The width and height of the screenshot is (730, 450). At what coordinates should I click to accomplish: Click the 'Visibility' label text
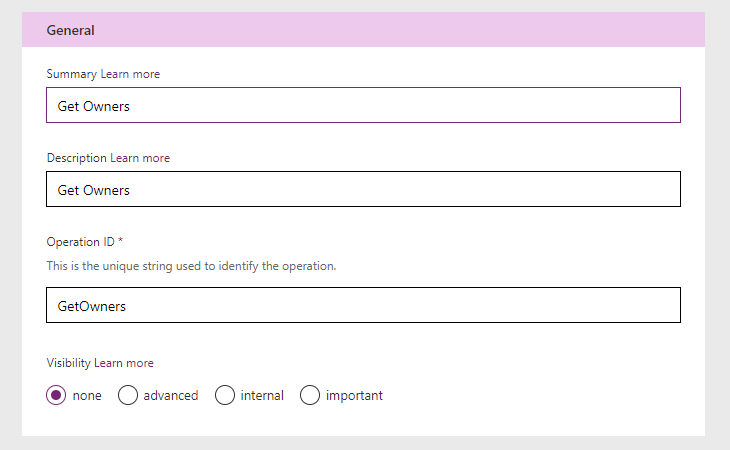tap(68, 363)
